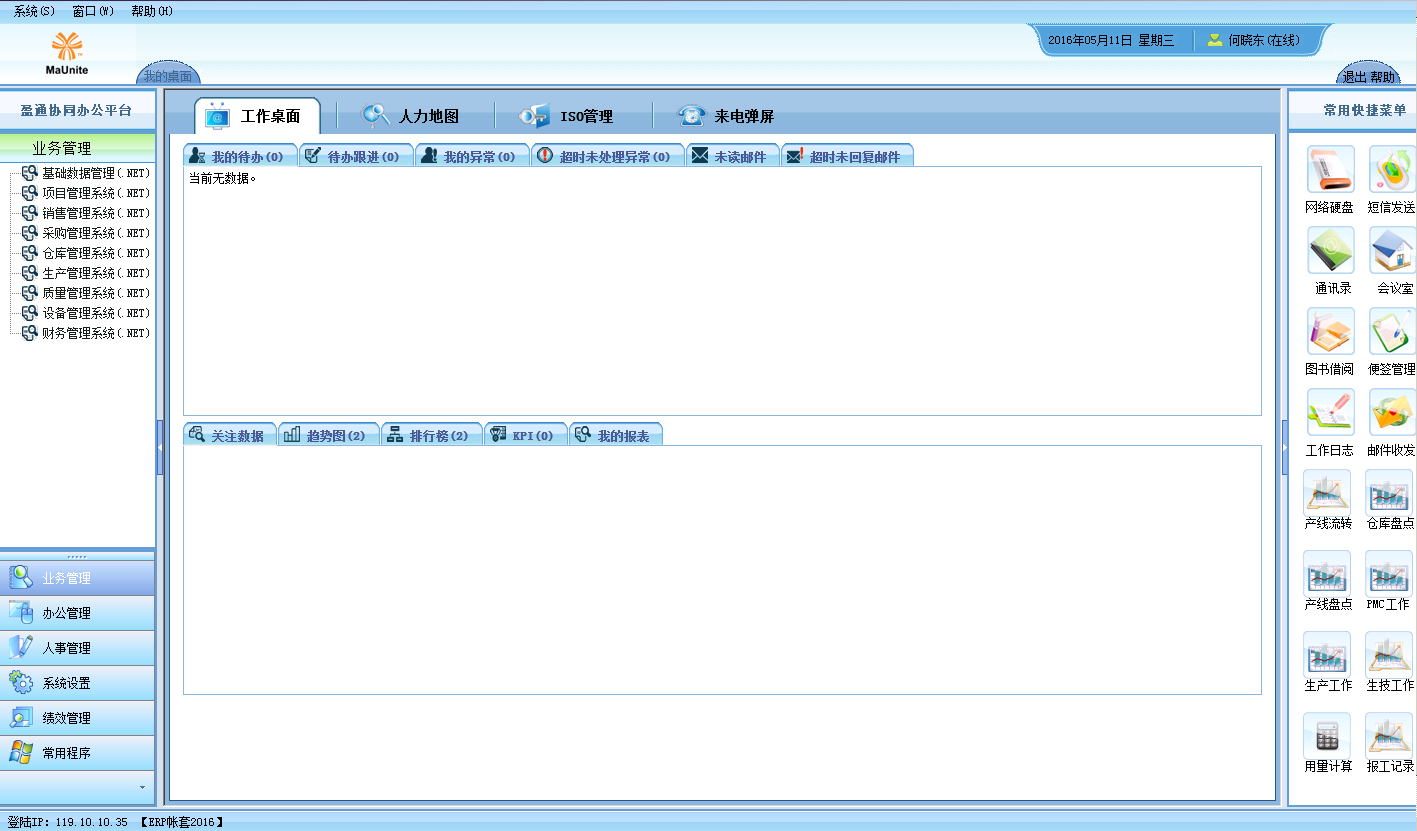Image resolution: width=1417 pixels, height=831 pixels.
Task: Collapse the left sidebar with splitter arrow
Action: click(160, 447)
